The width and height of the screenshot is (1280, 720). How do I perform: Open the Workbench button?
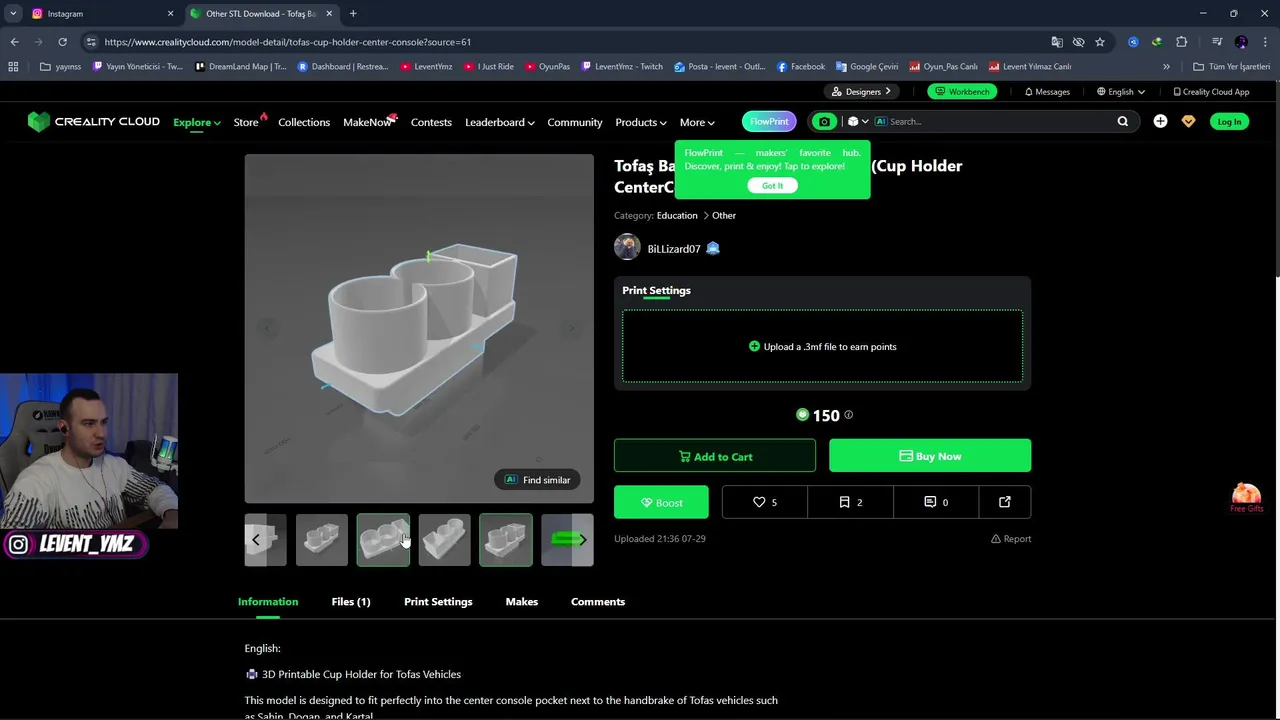tap(962, 92)
